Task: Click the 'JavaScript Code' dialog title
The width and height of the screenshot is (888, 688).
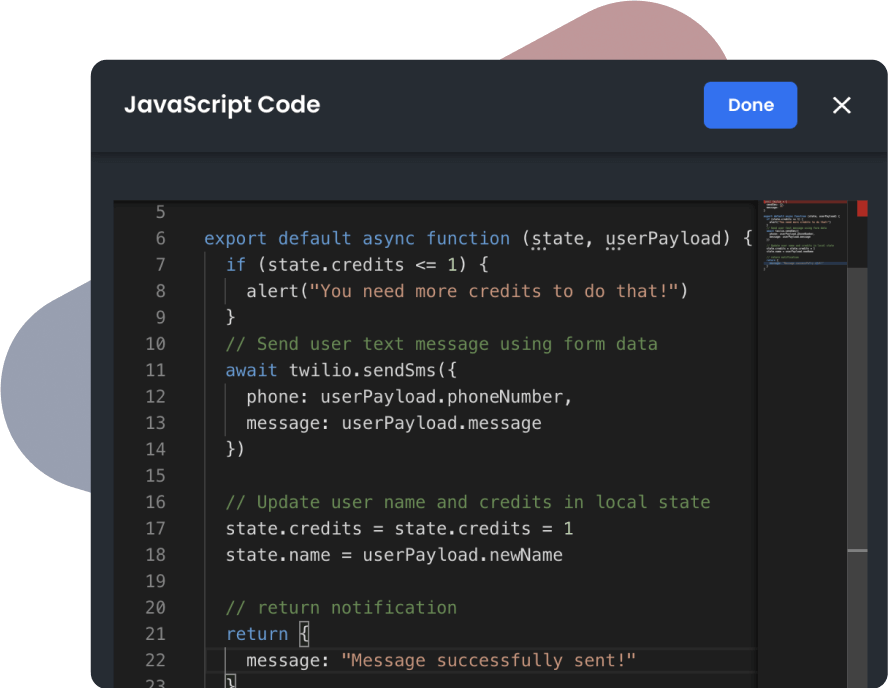Action: coord(222,105)
